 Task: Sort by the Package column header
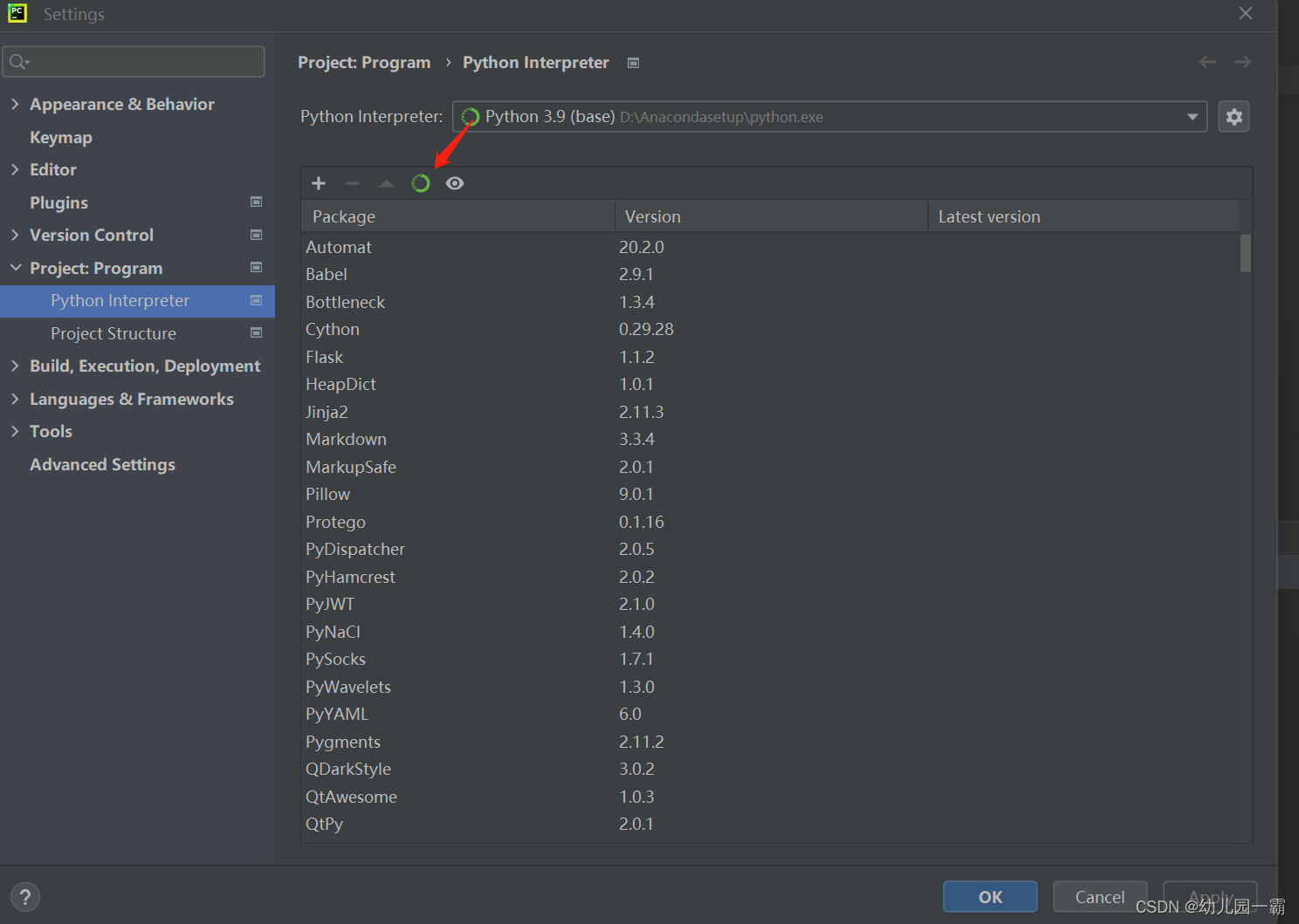(457, 216)
